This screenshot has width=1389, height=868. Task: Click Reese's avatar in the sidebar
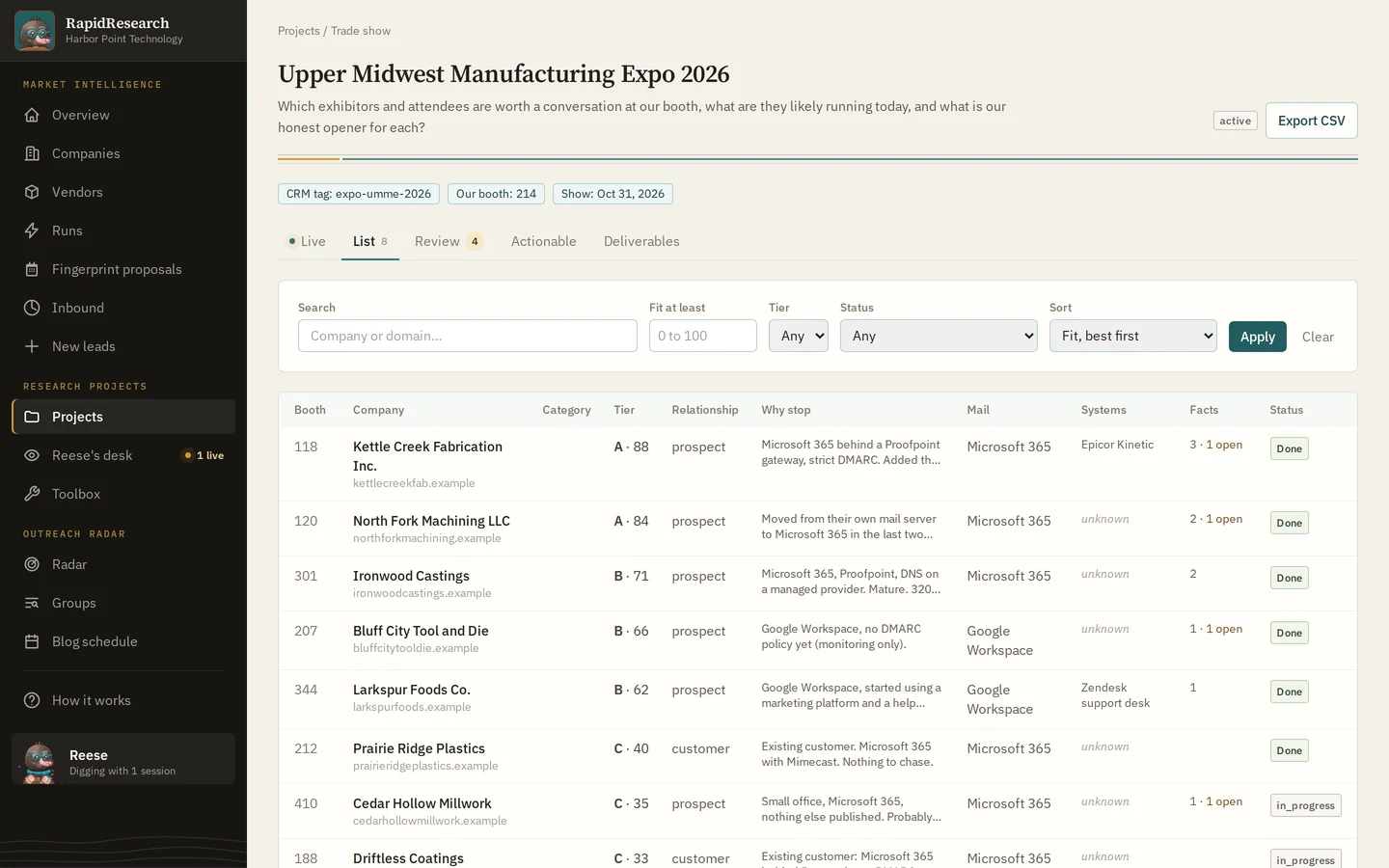coord(39,762)
